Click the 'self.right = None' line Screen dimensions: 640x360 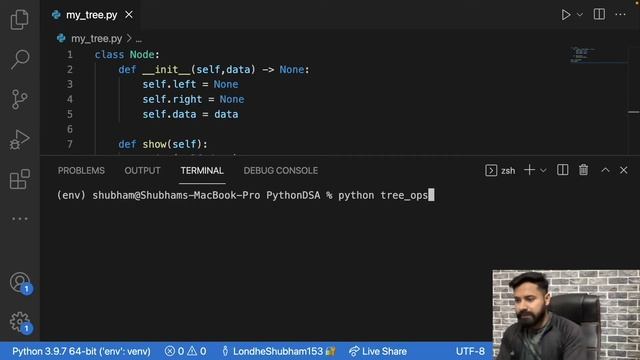point(193,99)
